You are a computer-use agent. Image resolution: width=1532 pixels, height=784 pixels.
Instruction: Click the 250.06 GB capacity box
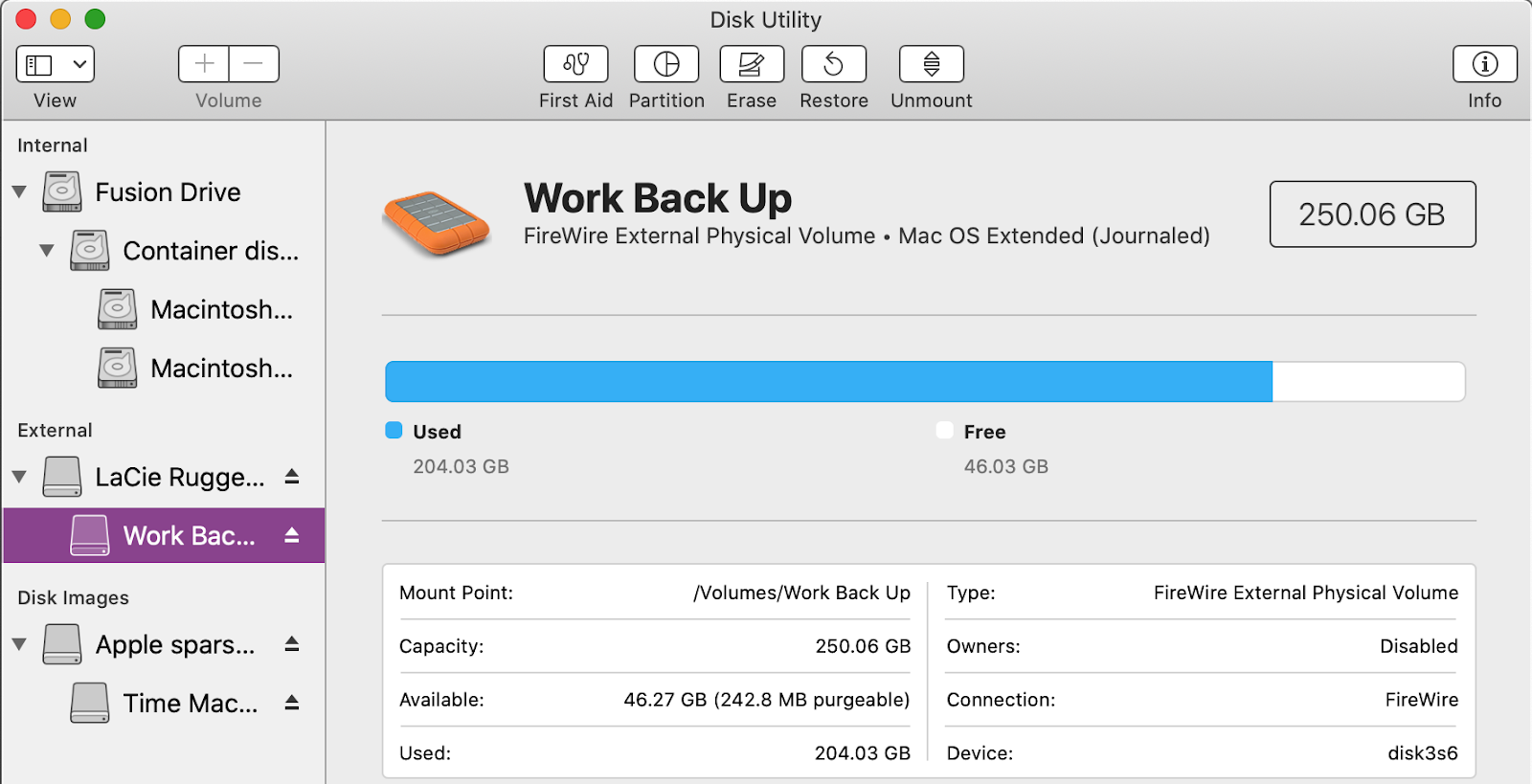click(x=1372, y=214)
